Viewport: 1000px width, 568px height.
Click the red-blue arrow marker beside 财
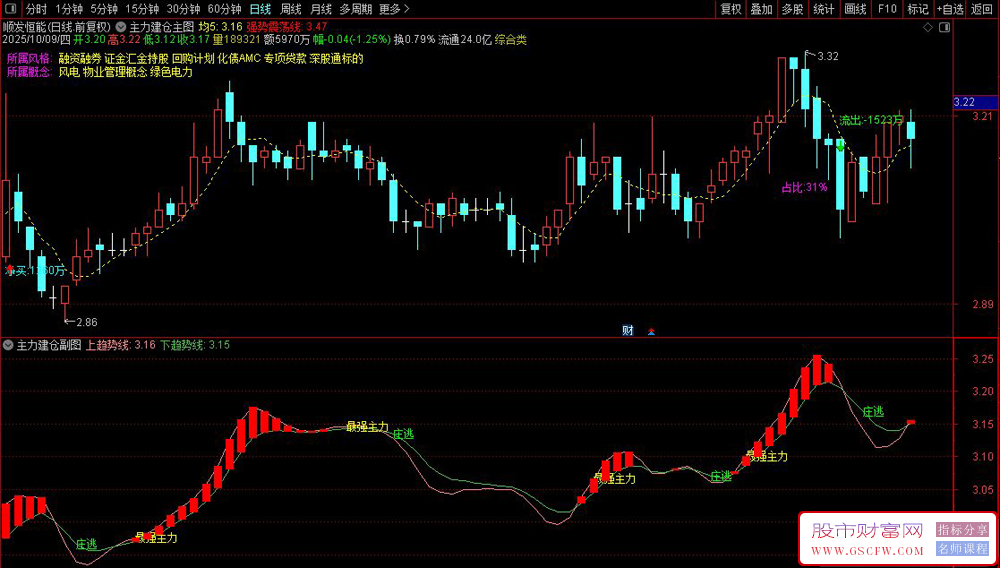pyautogui.click(x=651, y=331)
